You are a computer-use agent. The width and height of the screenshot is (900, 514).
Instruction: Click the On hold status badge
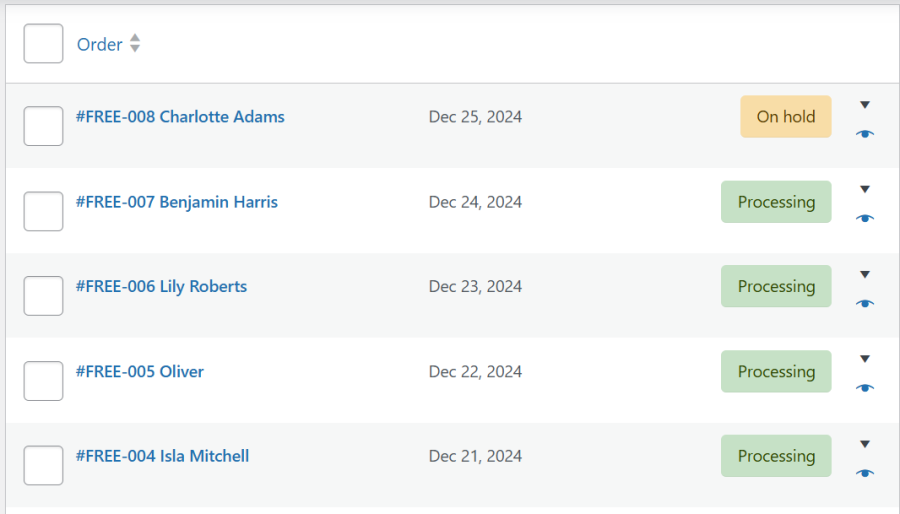(x=785, y=117)
